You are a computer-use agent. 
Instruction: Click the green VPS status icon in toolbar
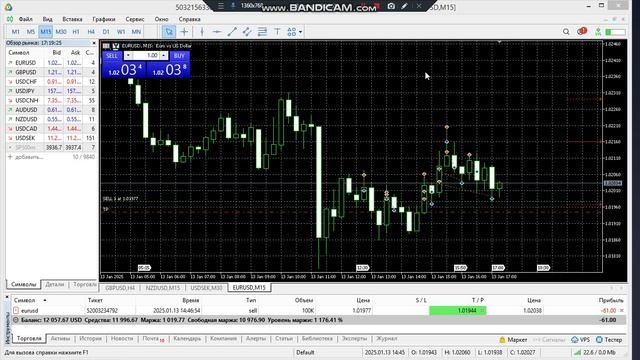pos(598,31)
